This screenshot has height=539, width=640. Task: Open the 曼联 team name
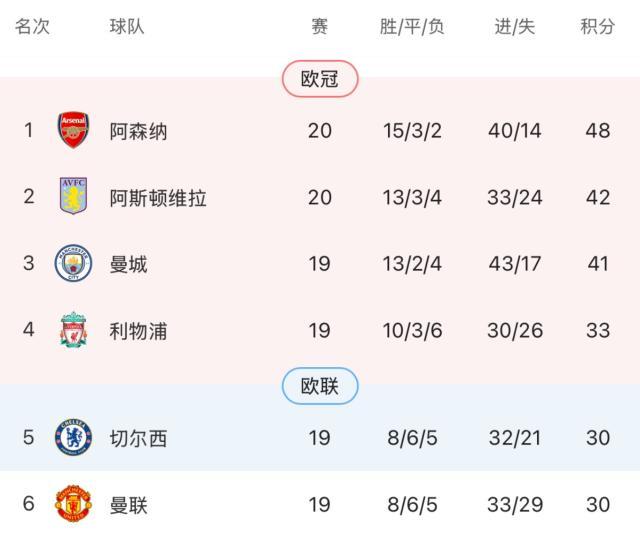pos(129,505)
